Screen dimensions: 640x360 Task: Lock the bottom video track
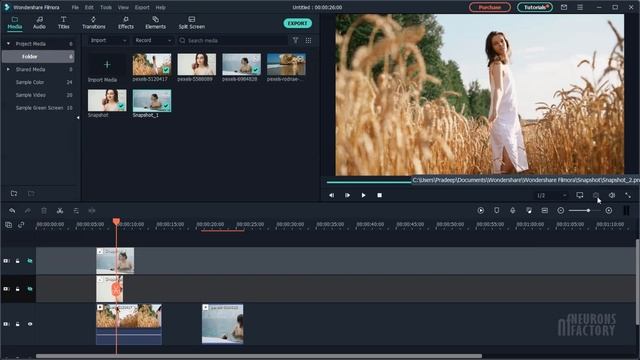click(18, 324)
